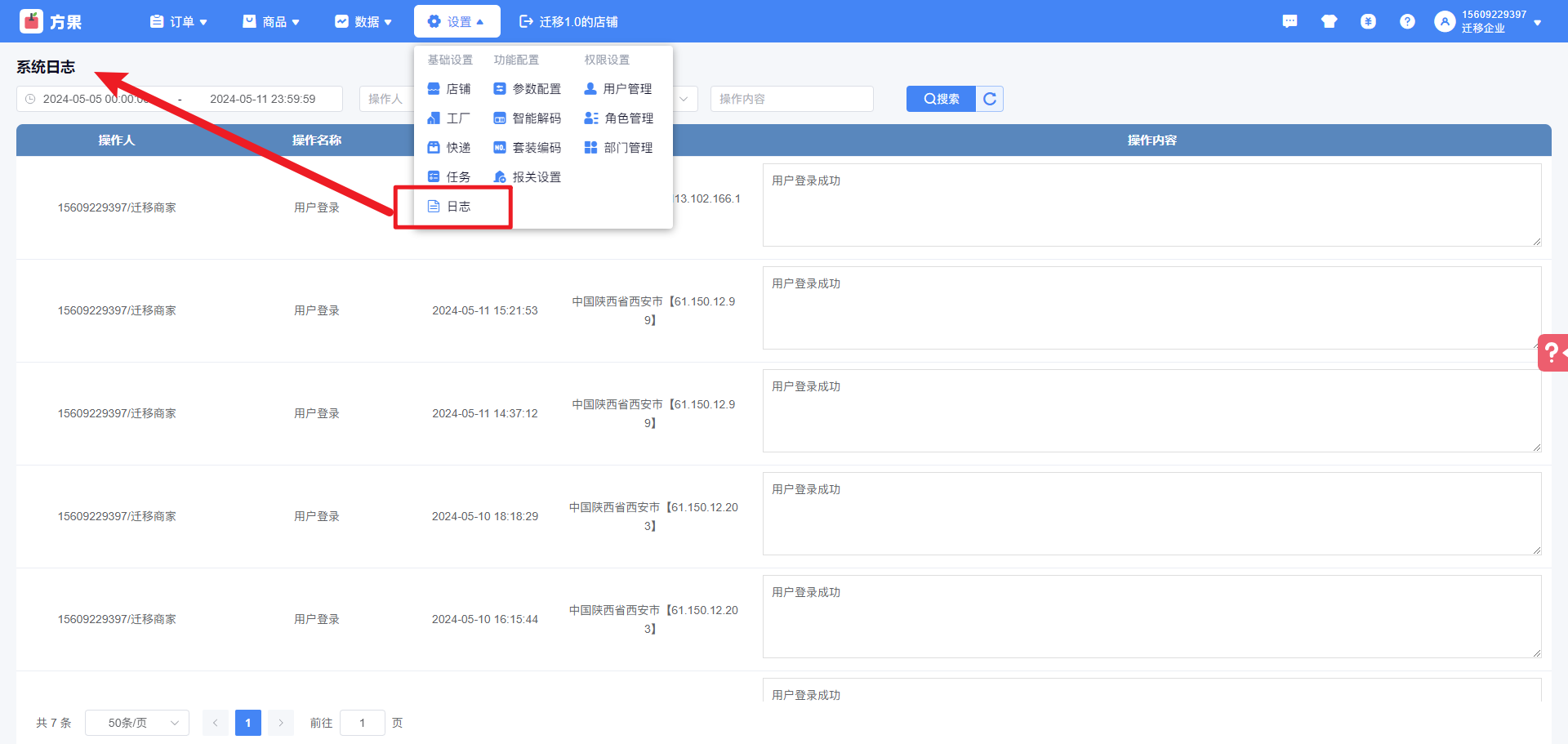The image size is (1568, 744).
Task: Open the T-shirt theme icon
Action: click(1329, 22)
